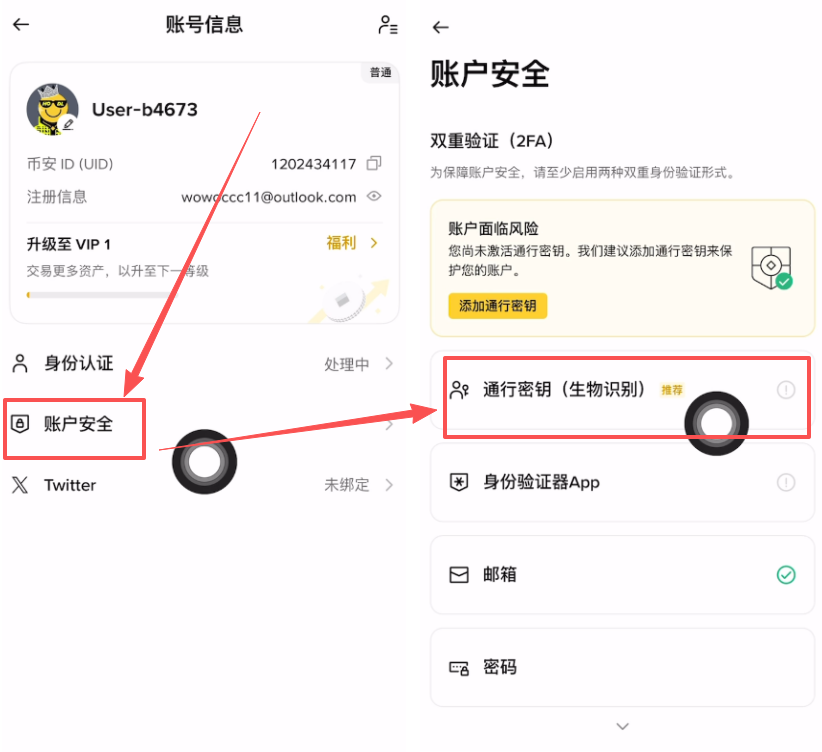822x752 pixels.
Task: Tap info icon beside 身份验证器App
Action: [x=786, y=482]
